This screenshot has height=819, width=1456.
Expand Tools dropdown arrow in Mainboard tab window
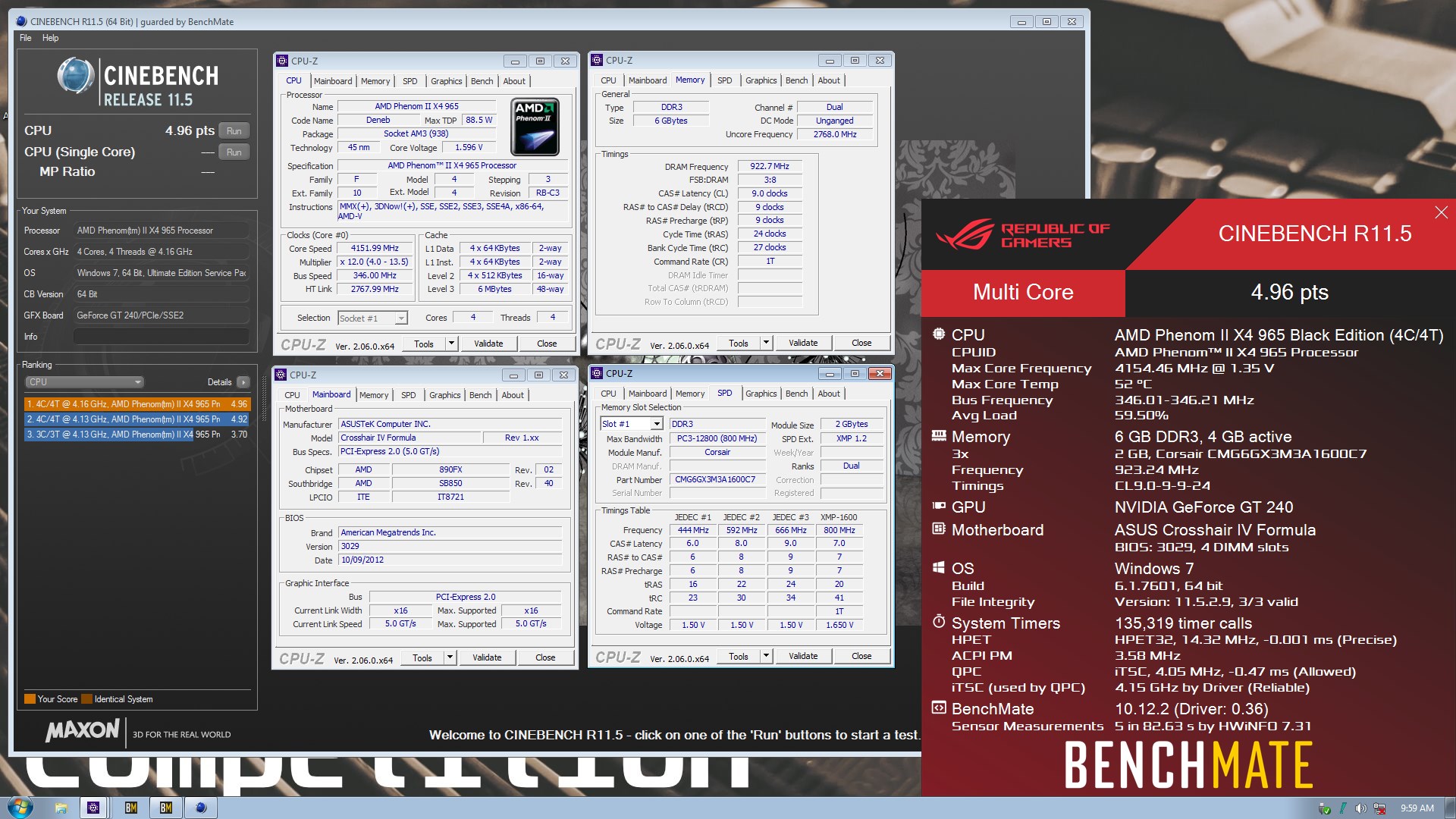pyautogui.click(x=450, y=657)
